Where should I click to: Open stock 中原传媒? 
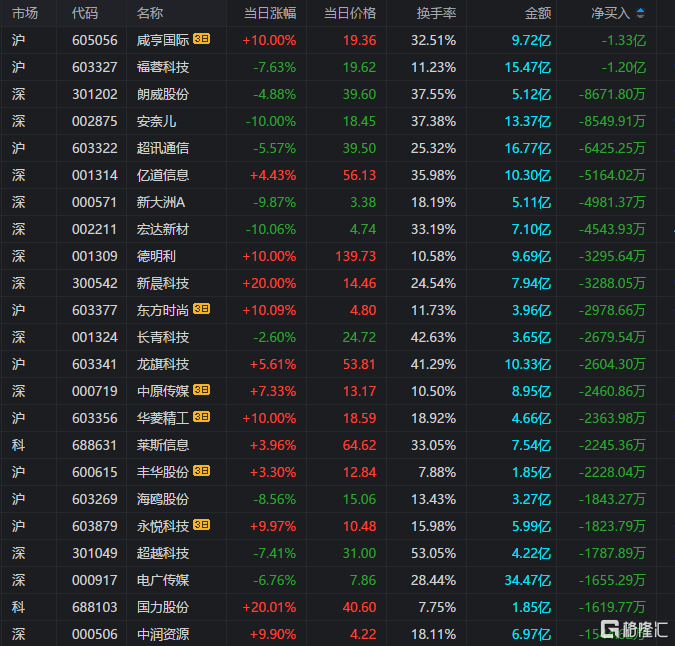coord(163,391)
